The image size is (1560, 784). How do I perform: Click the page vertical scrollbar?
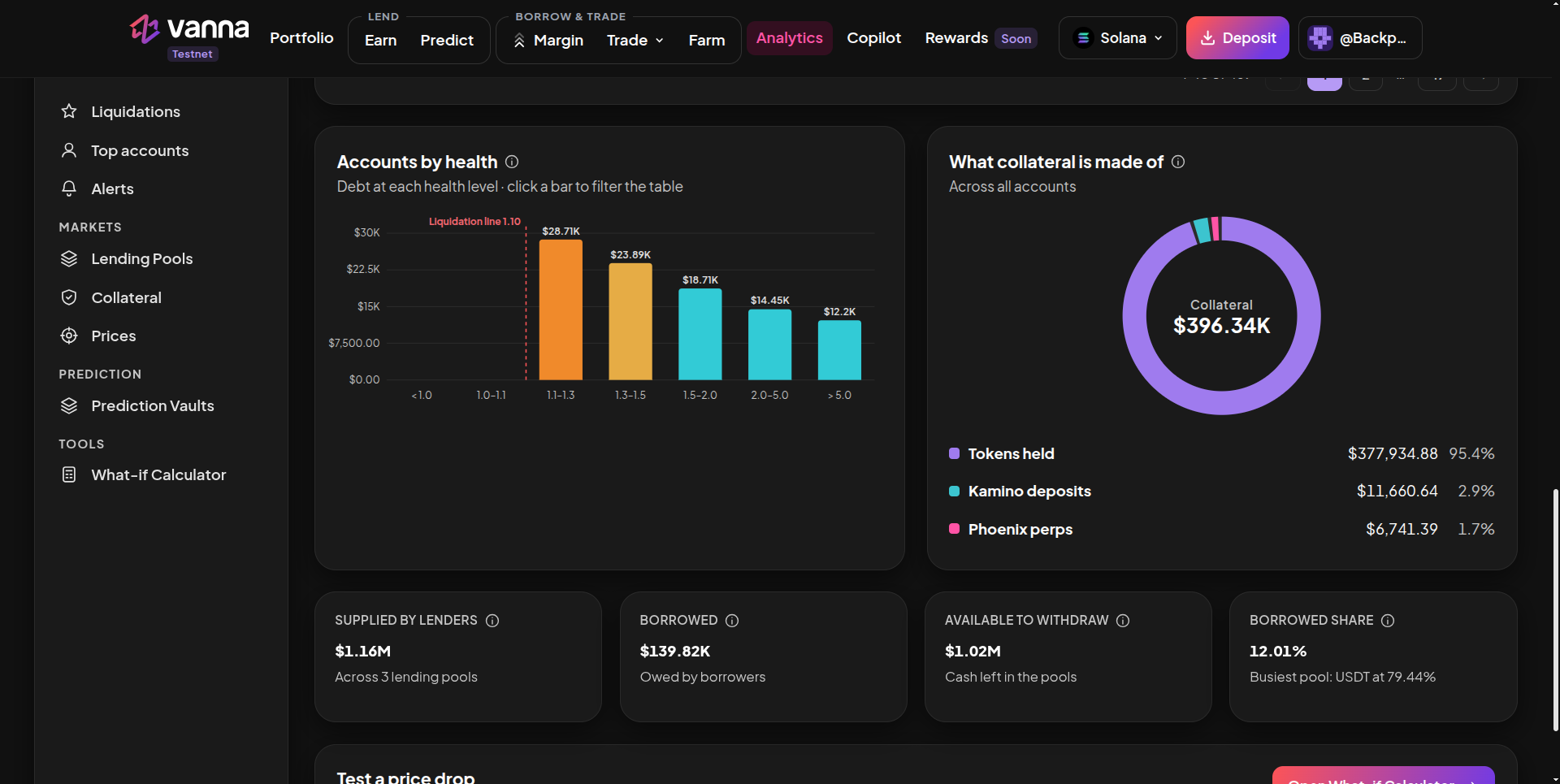point(1555,609)
